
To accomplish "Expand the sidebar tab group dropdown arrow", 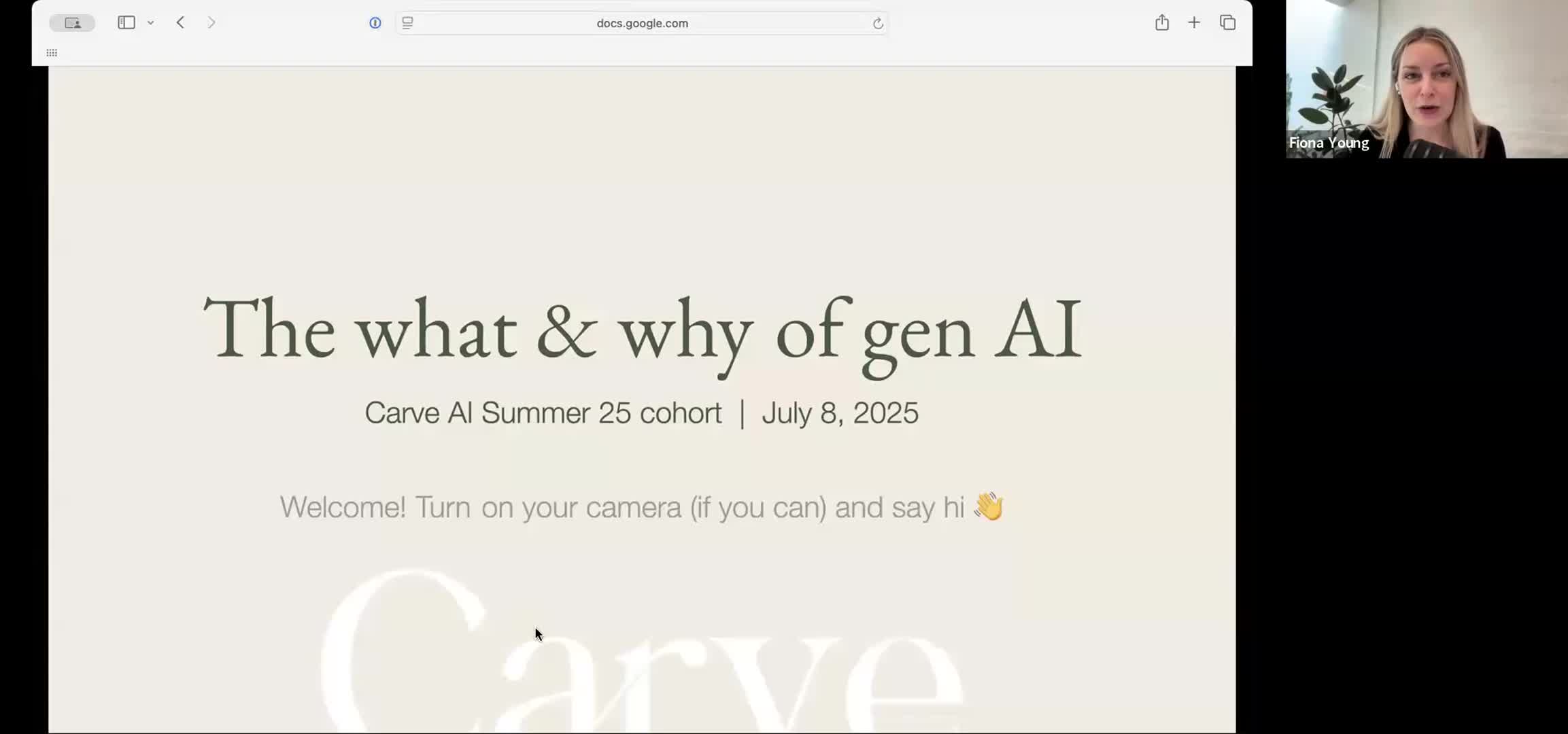I will 151,23.
